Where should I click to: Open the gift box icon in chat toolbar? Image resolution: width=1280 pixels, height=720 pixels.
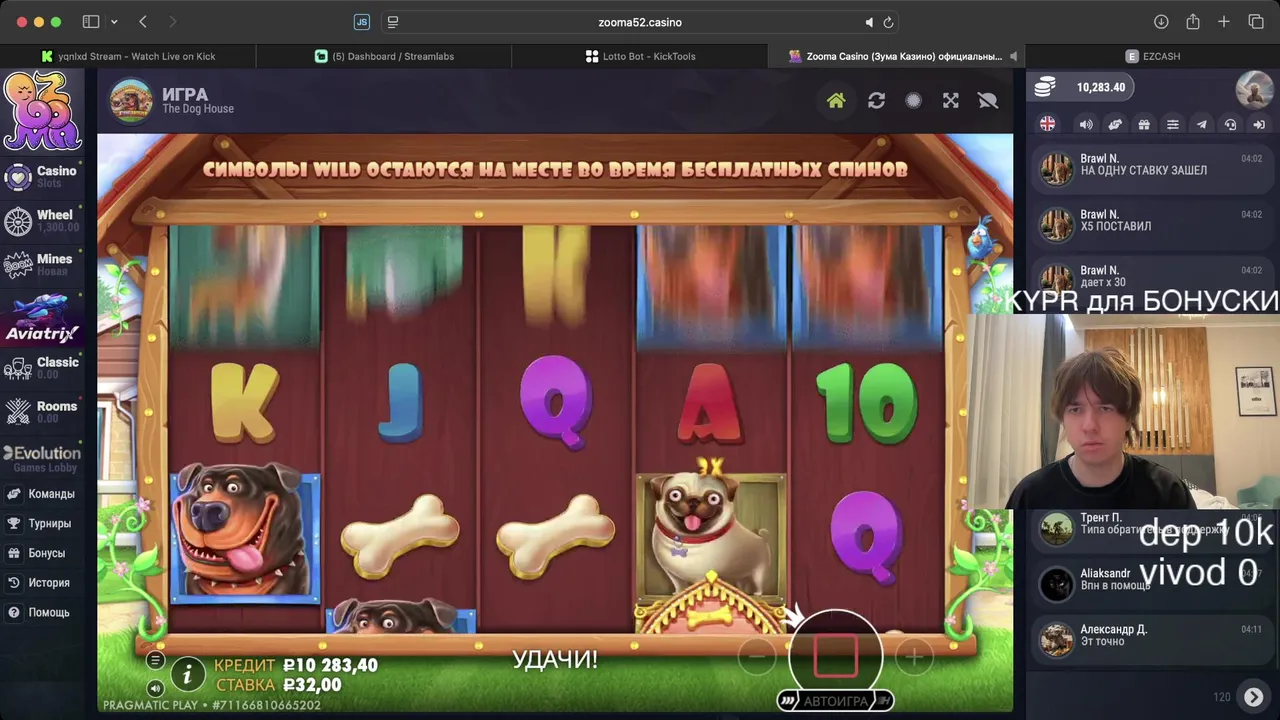1144,124
